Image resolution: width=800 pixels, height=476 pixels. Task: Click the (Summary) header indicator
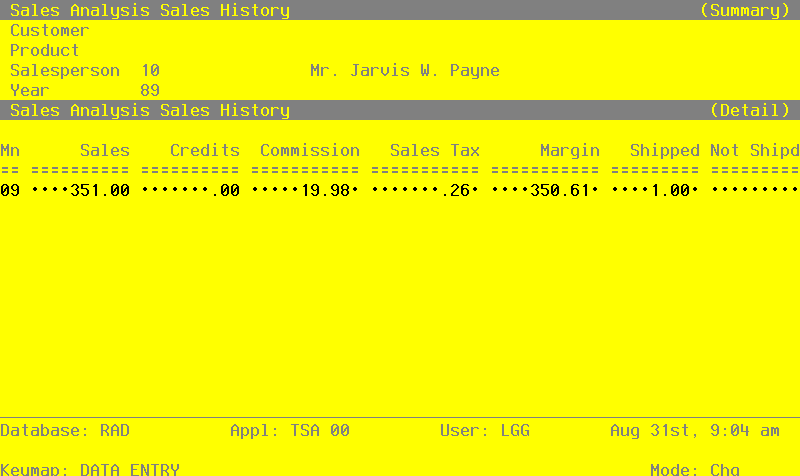point(745,10)
